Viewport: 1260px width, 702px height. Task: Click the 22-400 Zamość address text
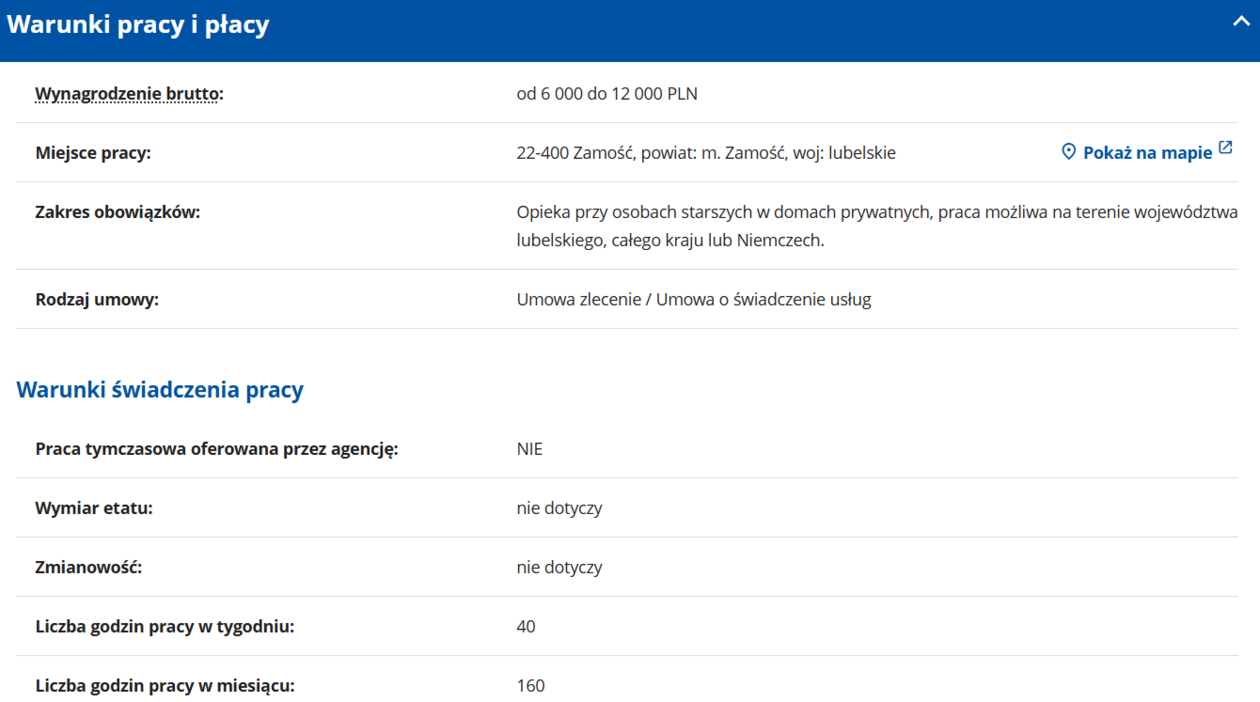coord(705,153)
